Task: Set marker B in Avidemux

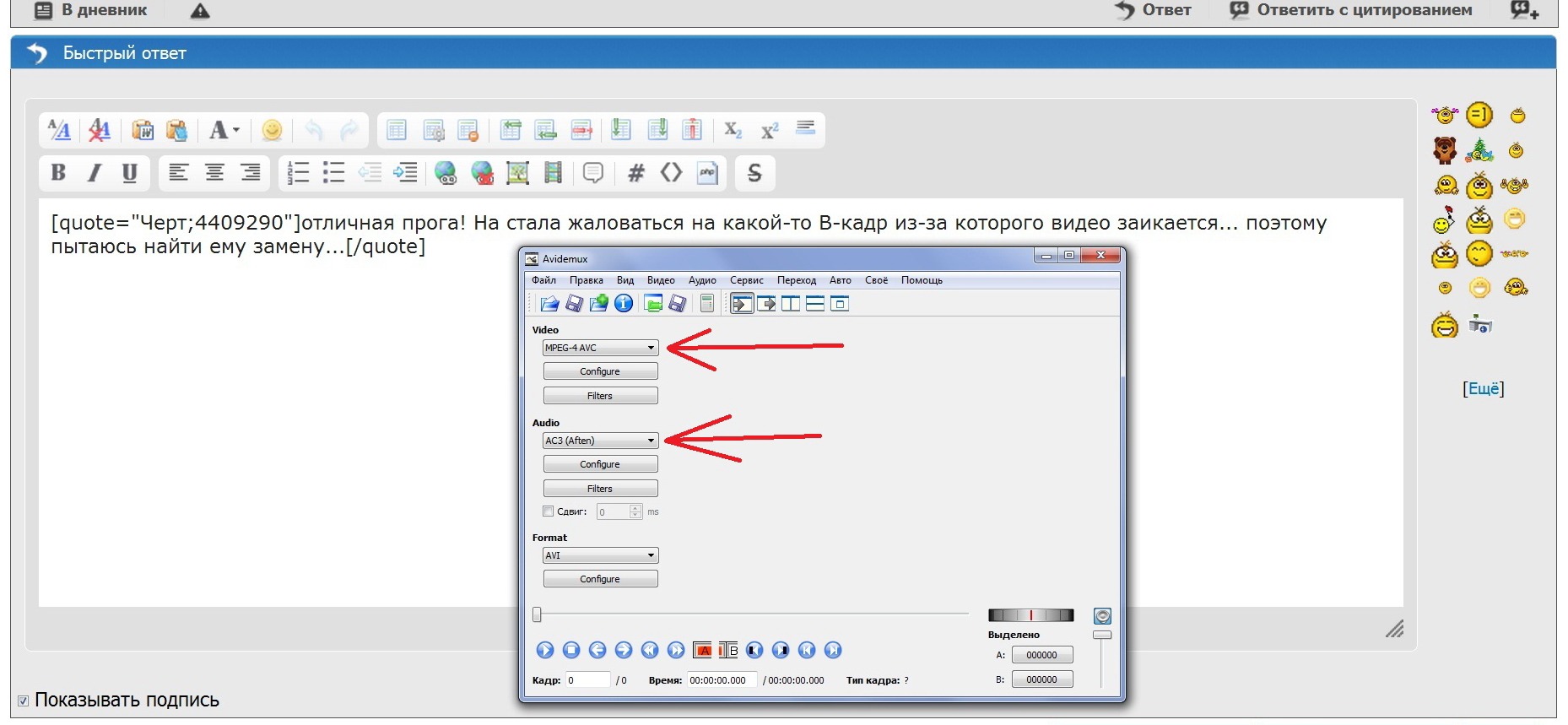Action: pyautogui.click(x=728, y=650)
